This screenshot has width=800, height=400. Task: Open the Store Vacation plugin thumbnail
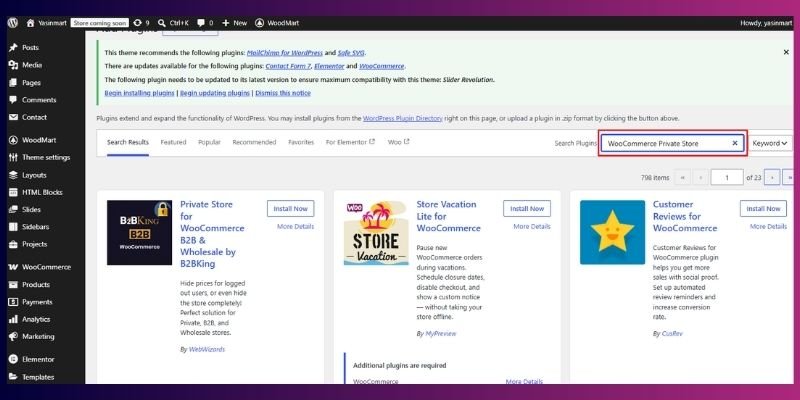pyautogui.click(x=376, y=233)
